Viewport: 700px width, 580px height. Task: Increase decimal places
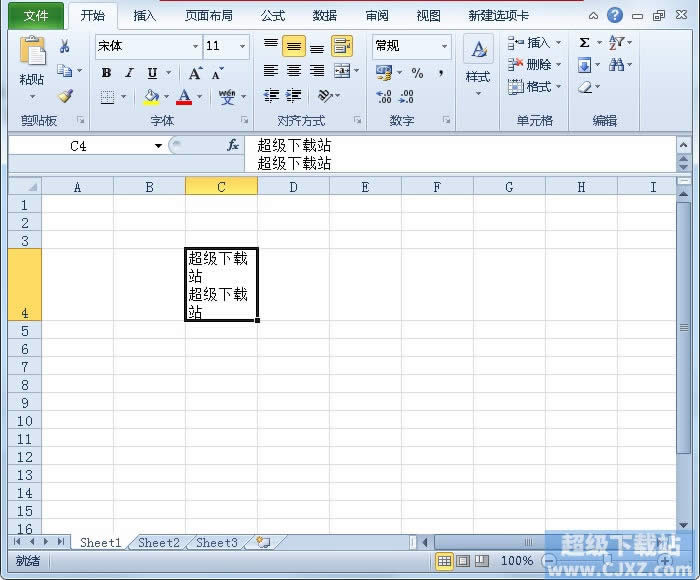click(384, 96)
